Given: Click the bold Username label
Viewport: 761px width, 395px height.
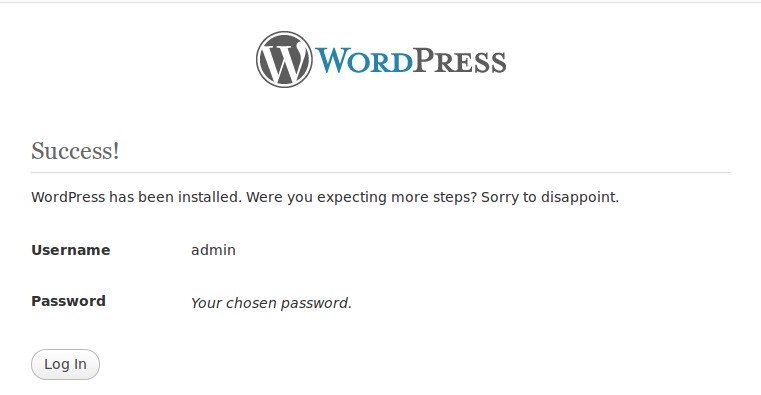Looking at the screenshot, I should 71,250.
